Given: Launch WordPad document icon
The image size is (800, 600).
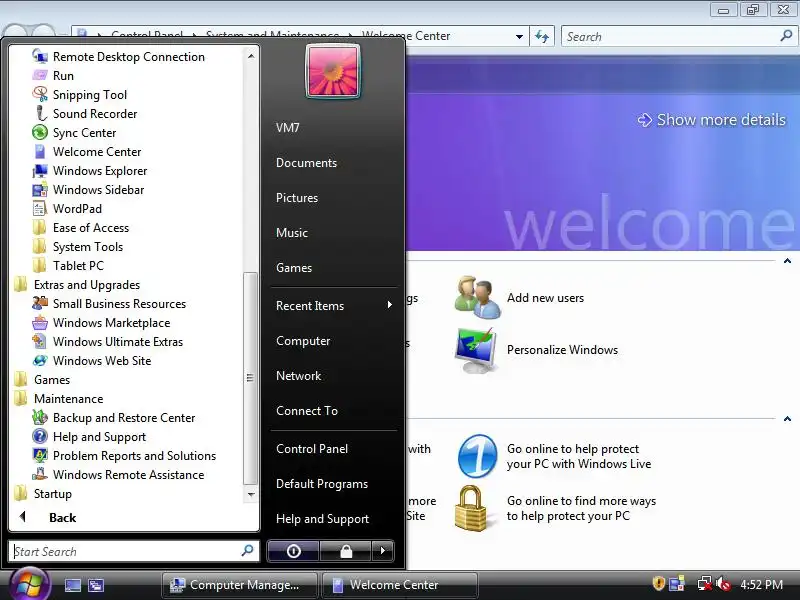Looking at the screenshot, I should (40, 209).
